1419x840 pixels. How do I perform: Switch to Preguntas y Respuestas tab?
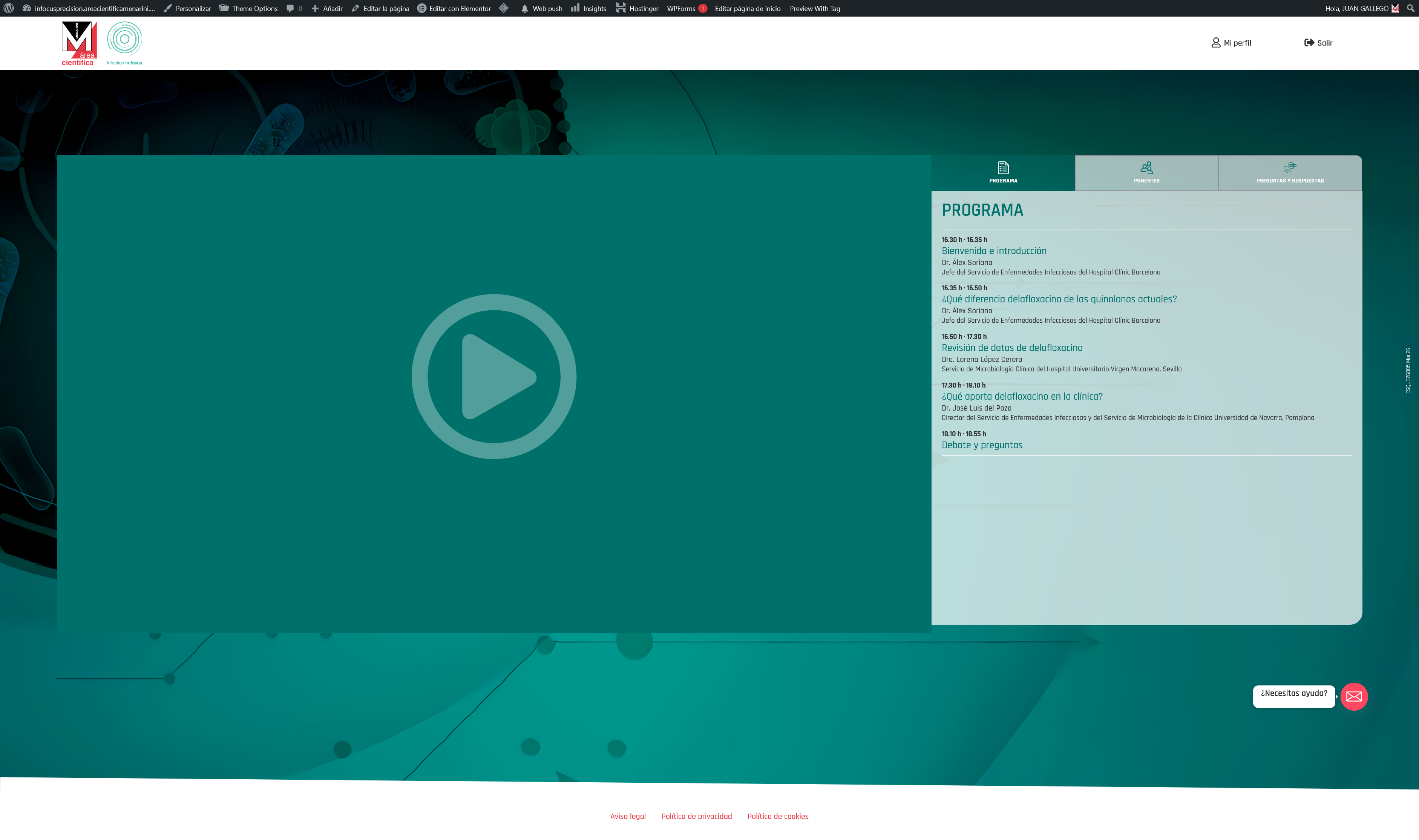pos(1289,173)
